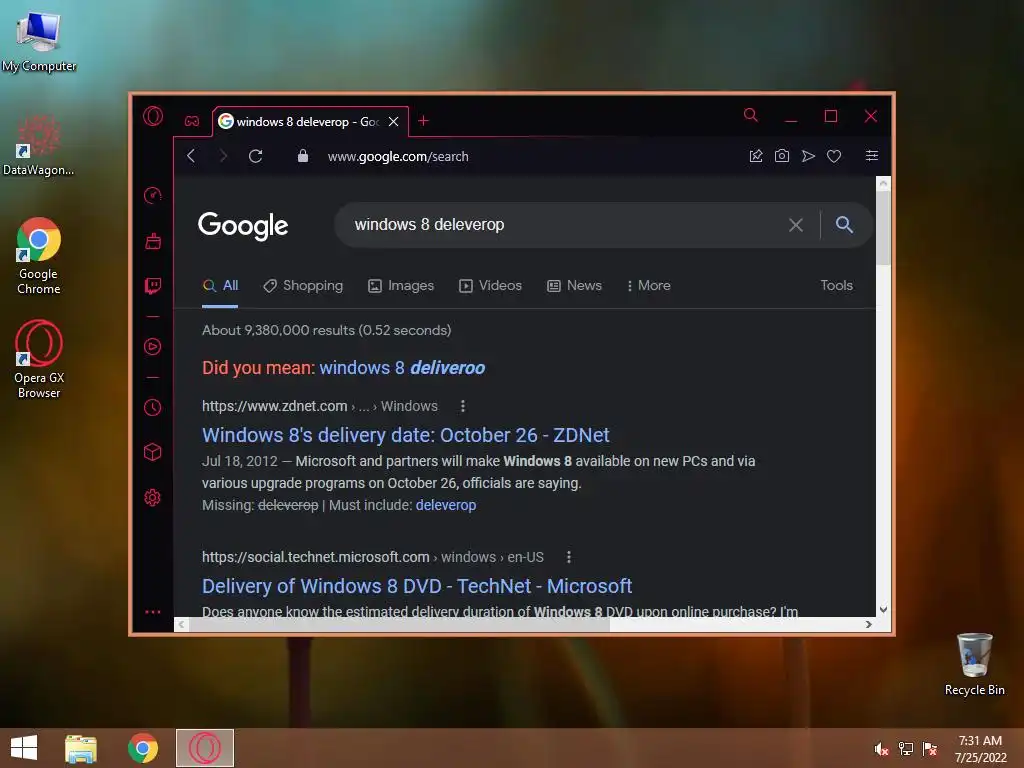The image size is (1024, 768).
Task: Select the Recycle Bin desktop icon
Action: (x=974, y=664)
